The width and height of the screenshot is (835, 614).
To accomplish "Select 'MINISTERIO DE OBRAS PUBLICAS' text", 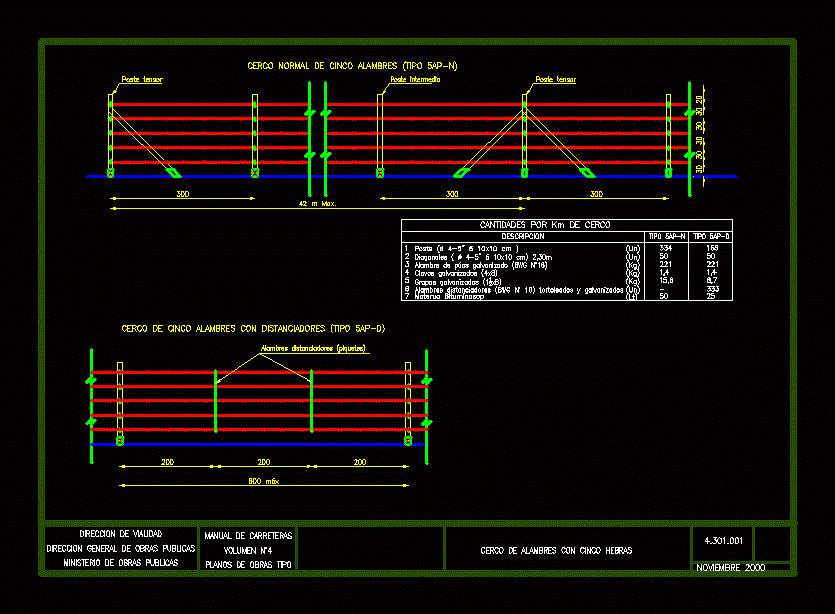I will coord(121,562).
